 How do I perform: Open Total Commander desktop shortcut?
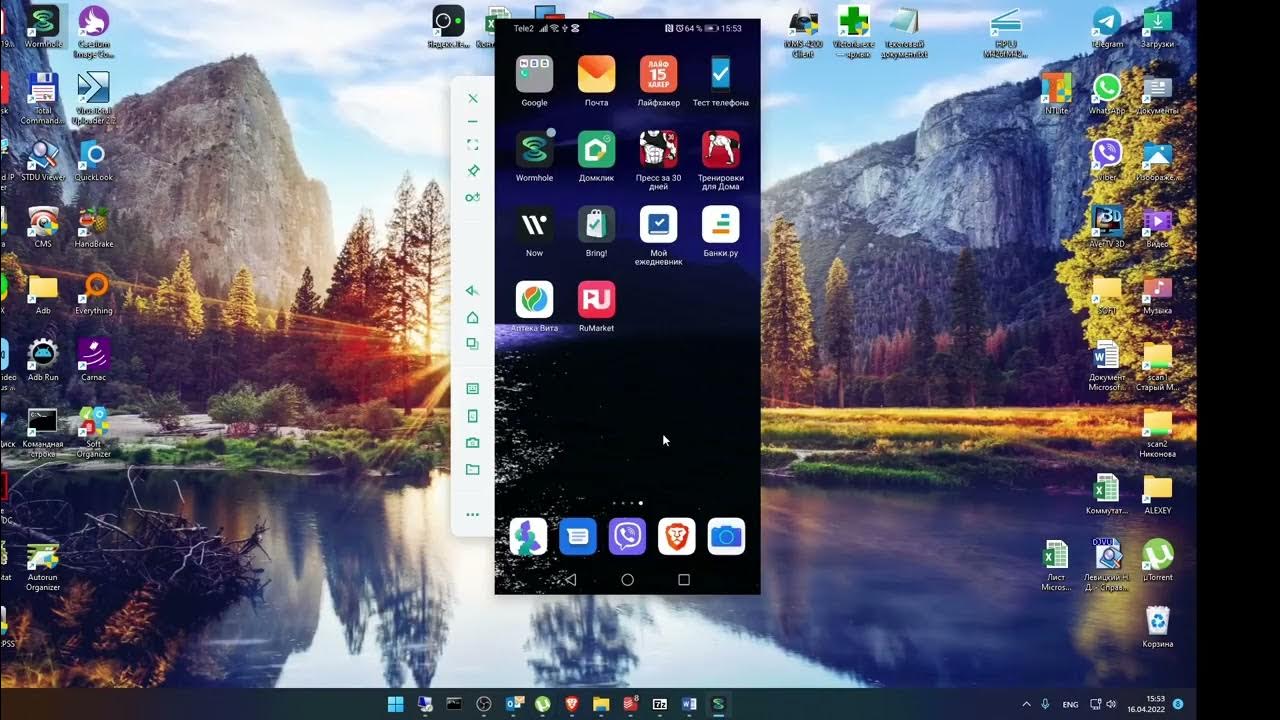point(43,98)
